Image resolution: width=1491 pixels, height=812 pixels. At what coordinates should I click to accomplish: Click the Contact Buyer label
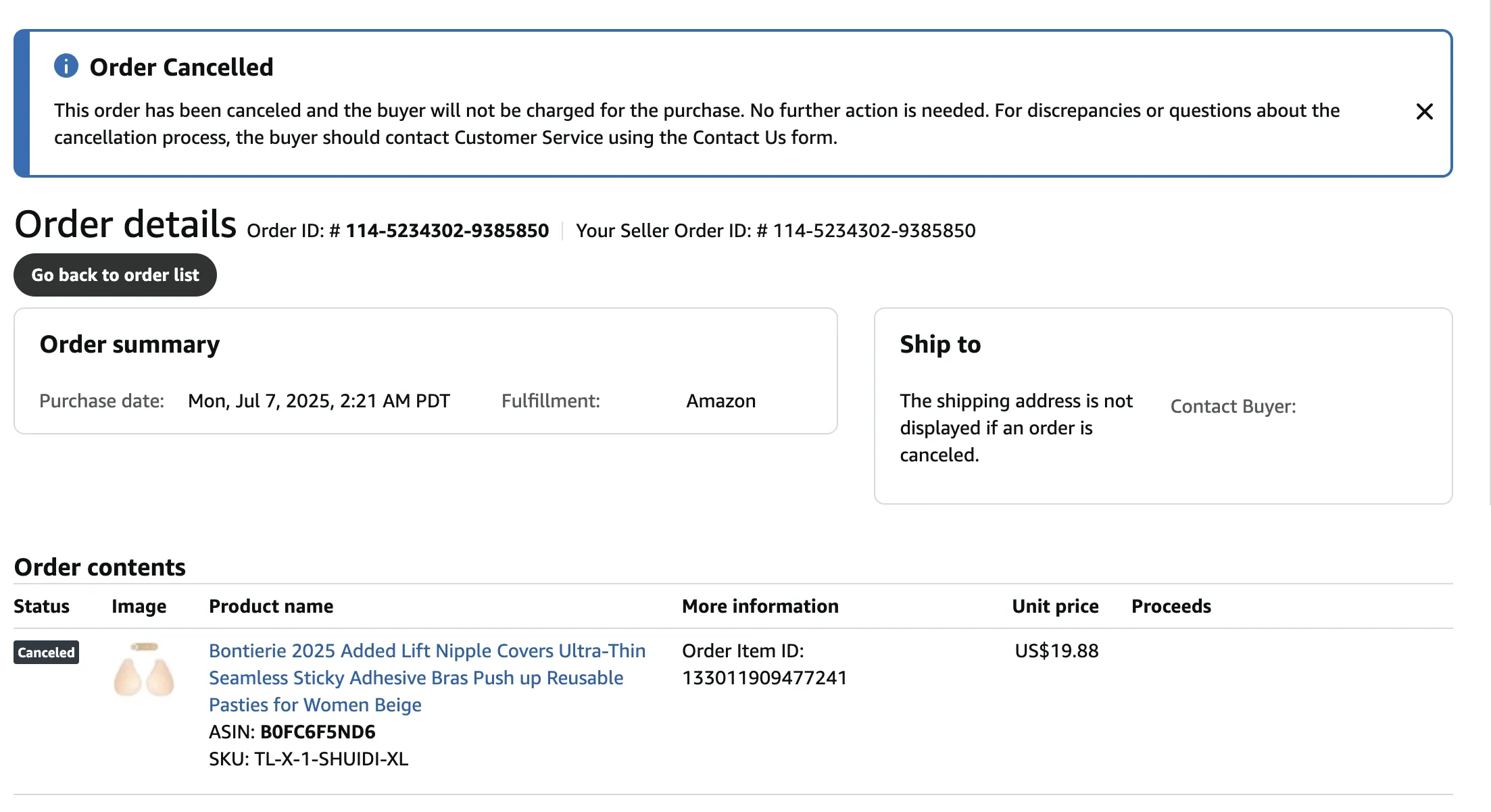coord(1233,407)
